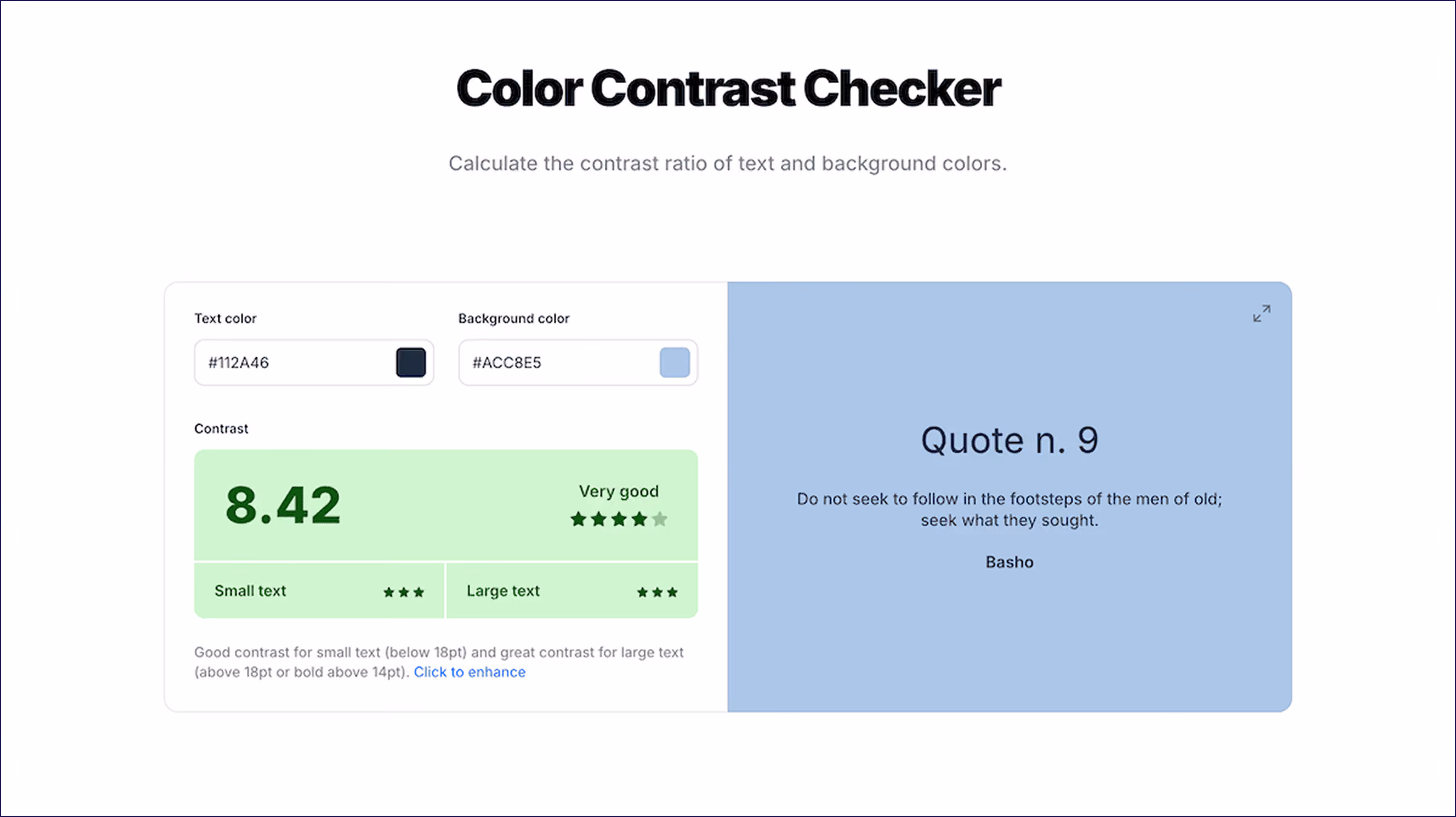Click the Quote n. 9 preview heading
This screenshot has width=1456, height=817.
[x=1009, y=440]
